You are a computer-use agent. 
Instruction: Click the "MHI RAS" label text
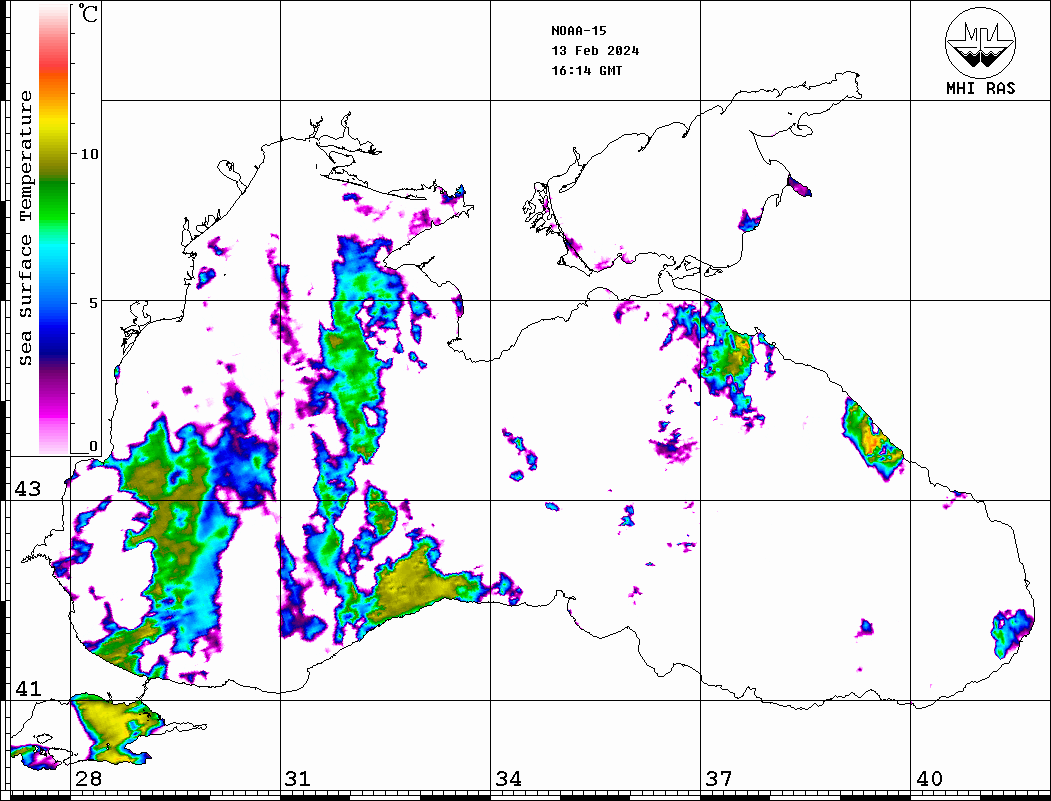pyautogui.click(x=980, y=88)
